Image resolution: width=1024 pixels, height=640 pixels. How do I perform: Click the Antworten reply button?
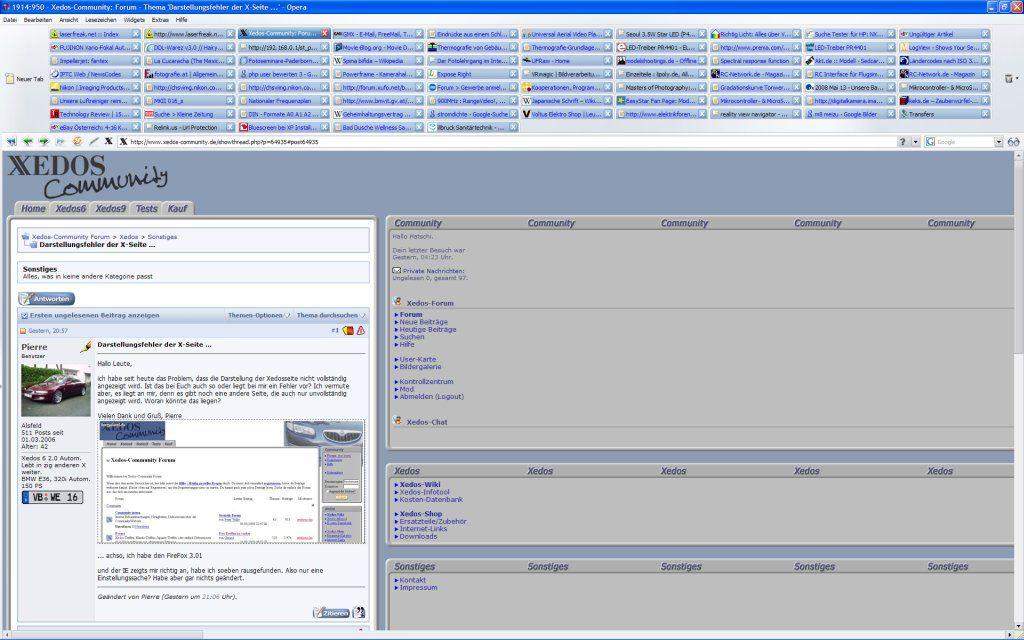46,298
